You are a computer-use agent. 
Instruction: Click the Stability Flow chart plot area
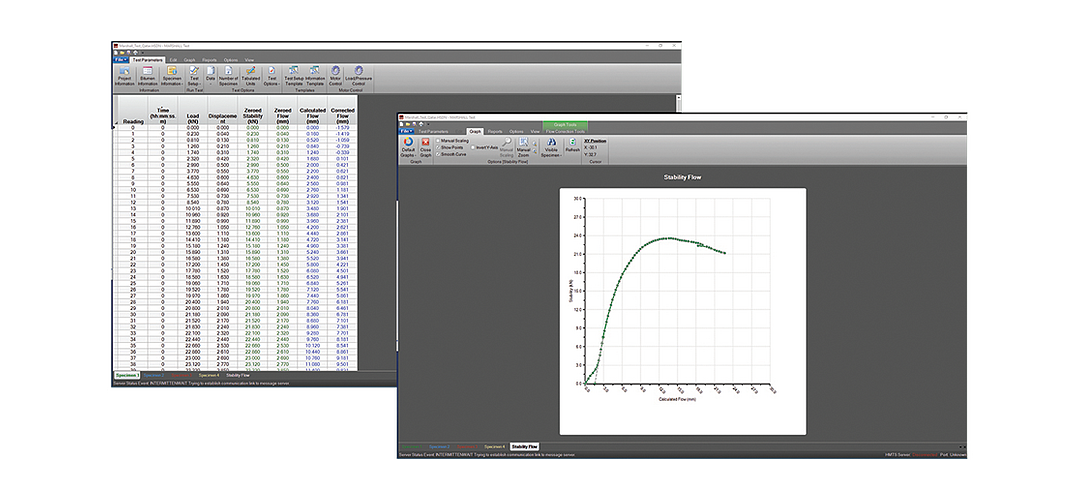(x=678, y=290)
